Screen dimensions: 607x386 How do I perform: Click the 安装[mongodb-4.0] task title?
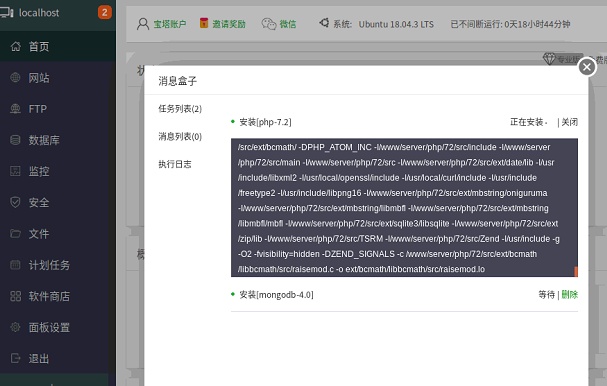point(276,295)
